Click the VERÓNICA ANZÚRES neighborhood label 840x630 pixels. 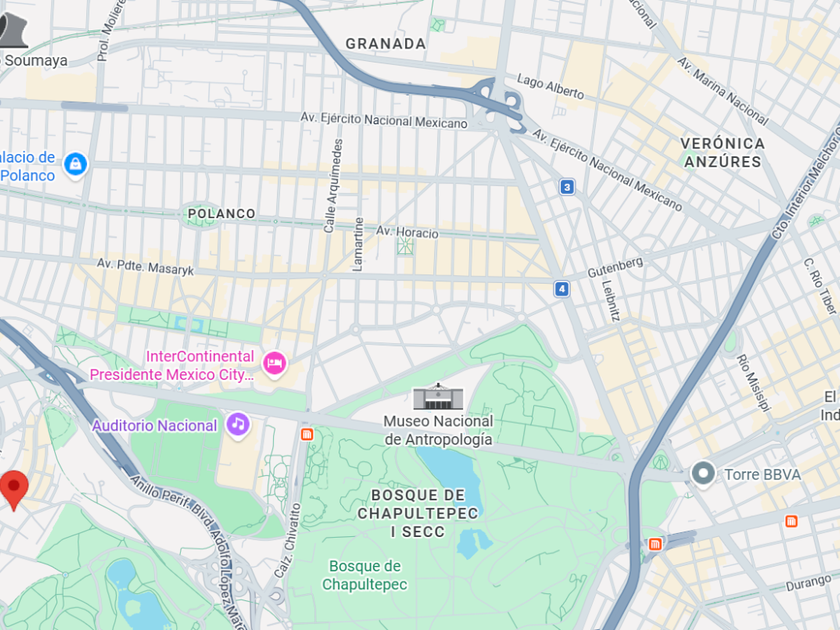click(723, 153)
